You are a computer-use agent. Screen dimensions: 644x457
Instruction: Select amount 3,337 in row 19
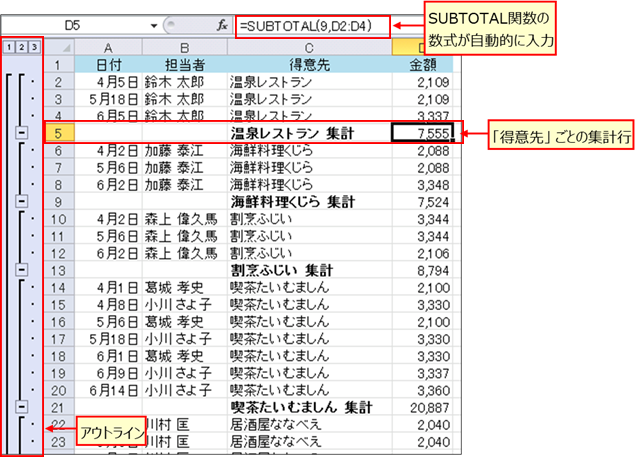pos(422,373)
